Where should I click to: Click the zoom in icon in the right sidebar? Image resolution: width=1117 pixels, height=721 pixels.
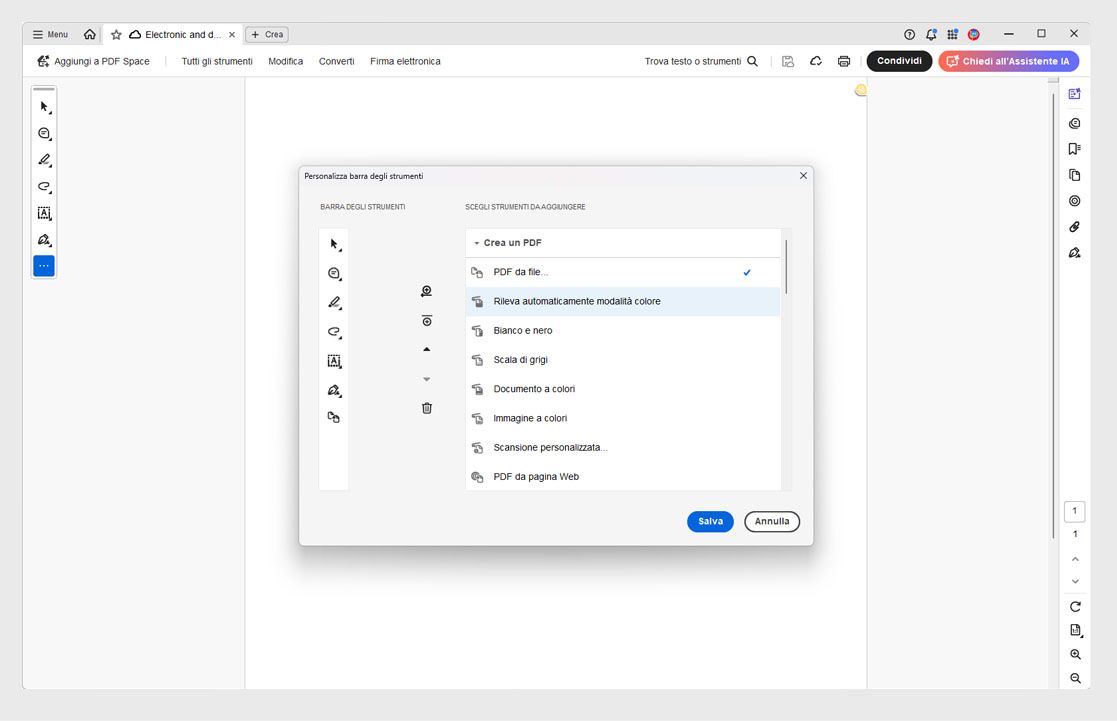1074,654
